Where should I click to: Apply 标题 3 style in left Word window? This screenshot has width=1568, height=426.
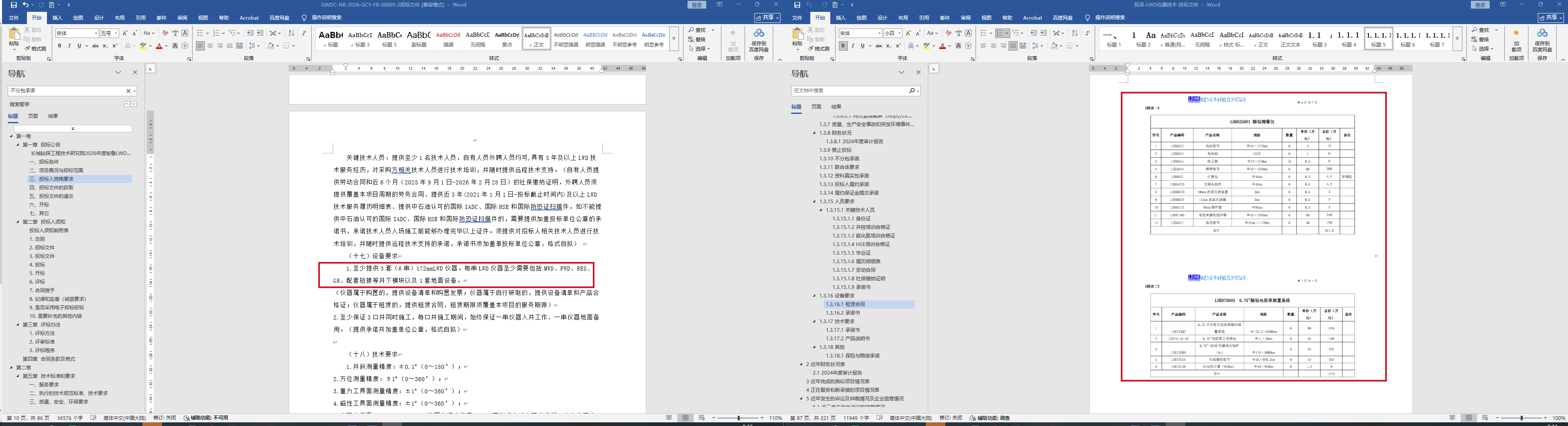tap(360, 38)
